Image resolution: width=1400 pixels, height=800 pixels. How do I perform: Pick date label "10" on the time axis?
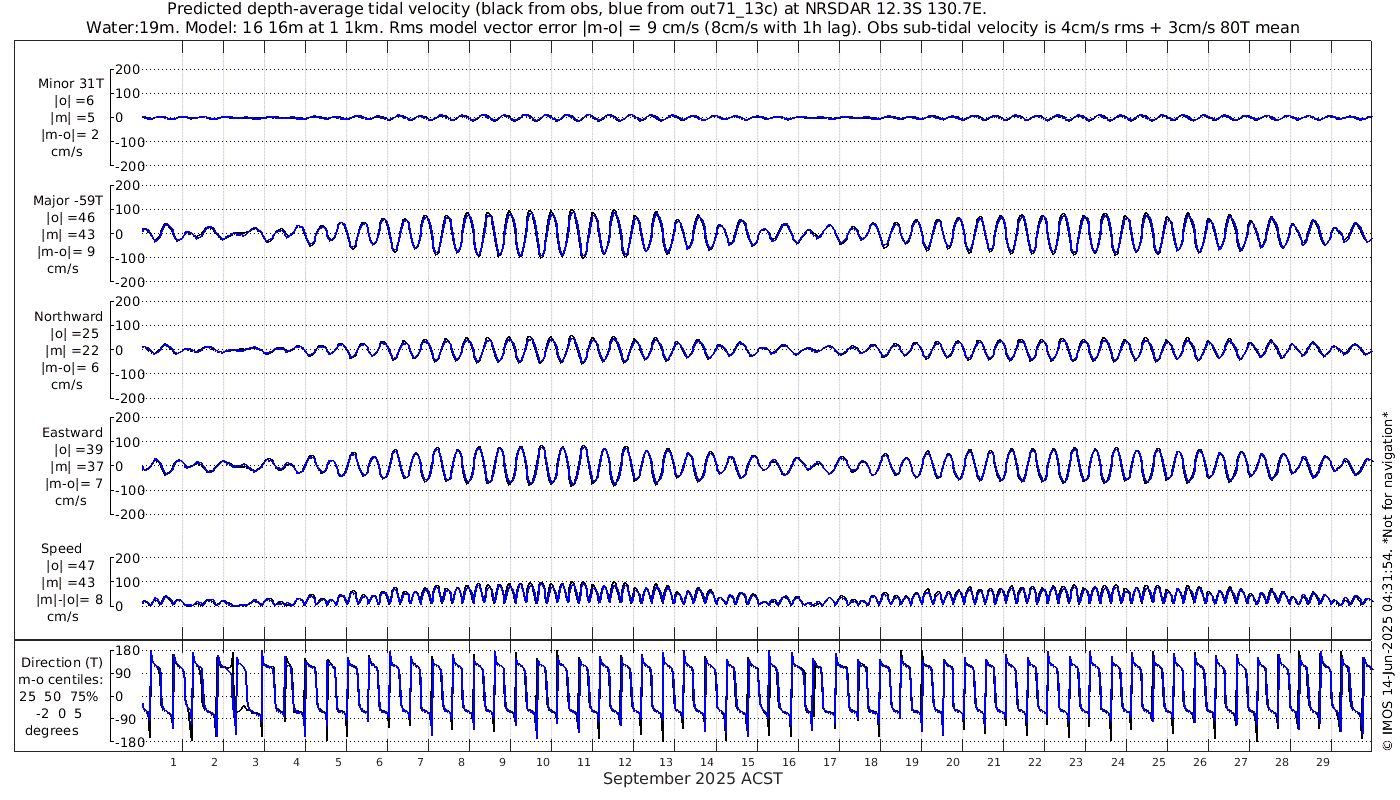pos(543,762)
